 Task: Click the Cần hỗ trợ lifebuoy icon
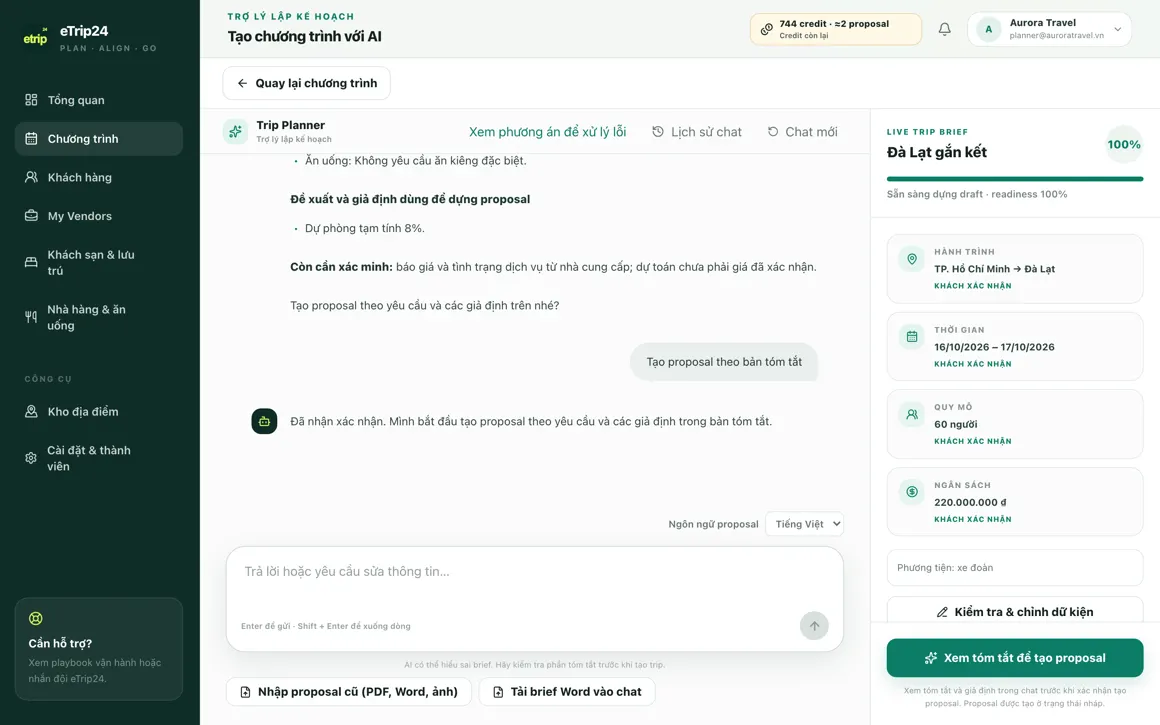point(36,618)
